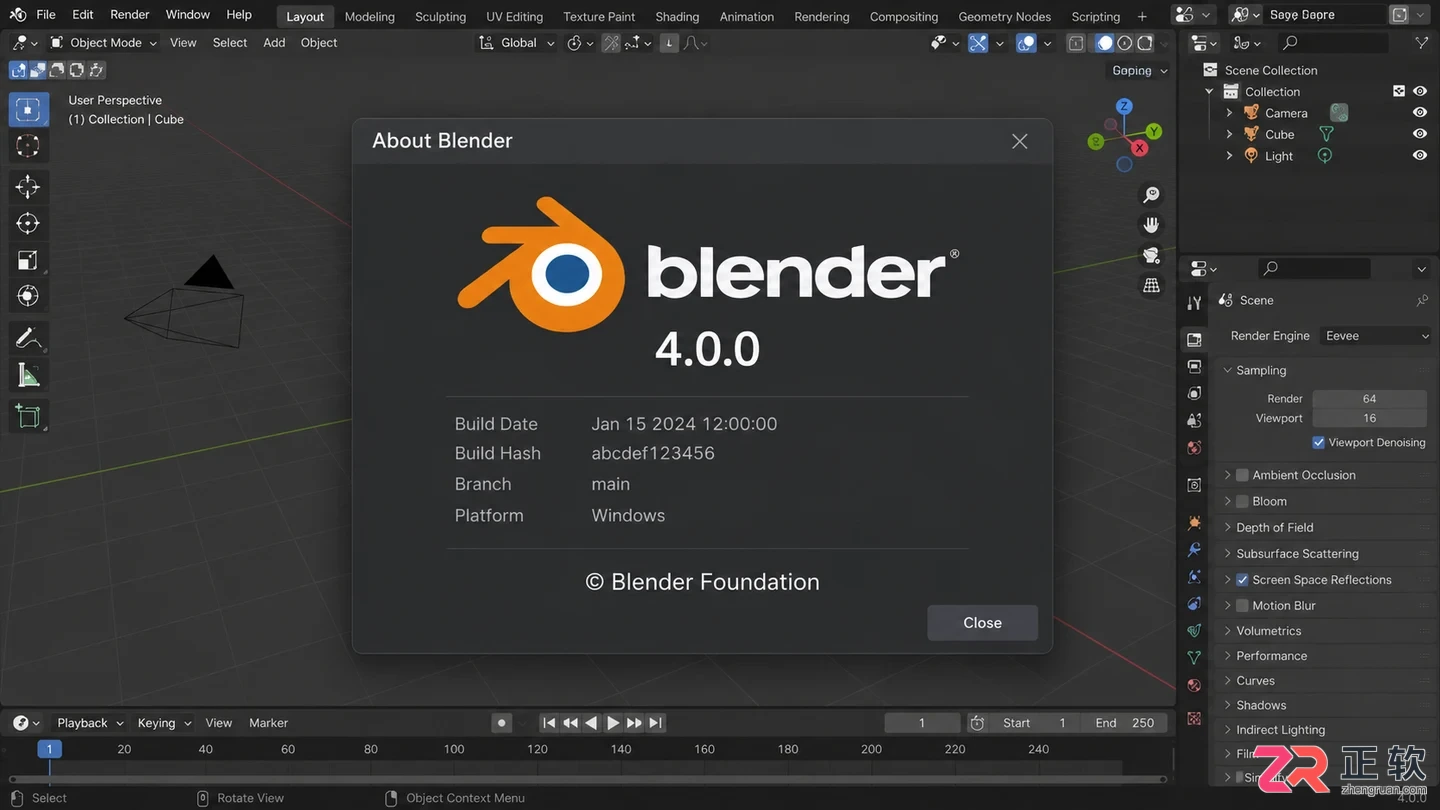Dismiss About Blender with the X button
Image resolution: width=1440 pixels, height=810 pixels.
(x=1020, y=141)
